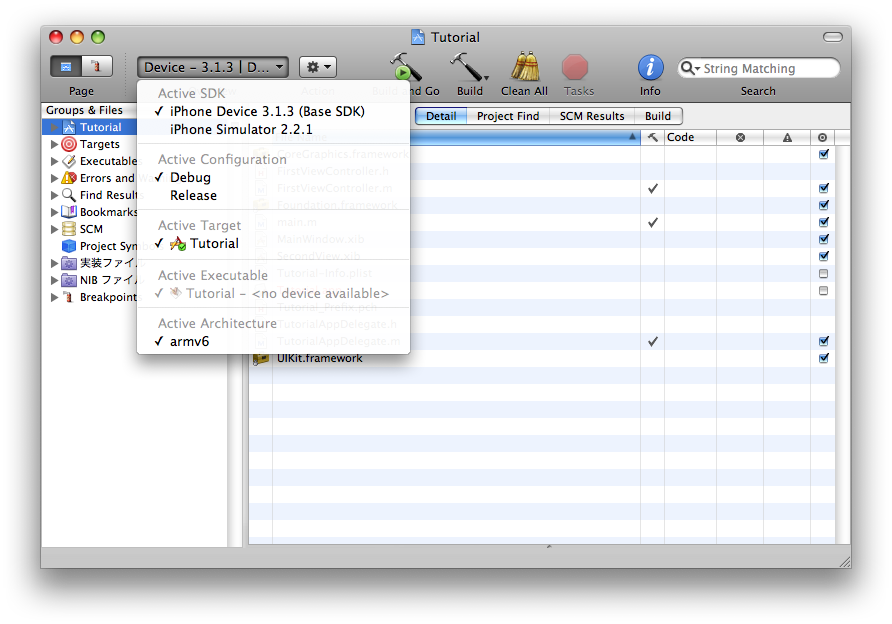Expand the Targets group disclosure triangle
This screenshot has width=892, height=624.
coord(54,144)
